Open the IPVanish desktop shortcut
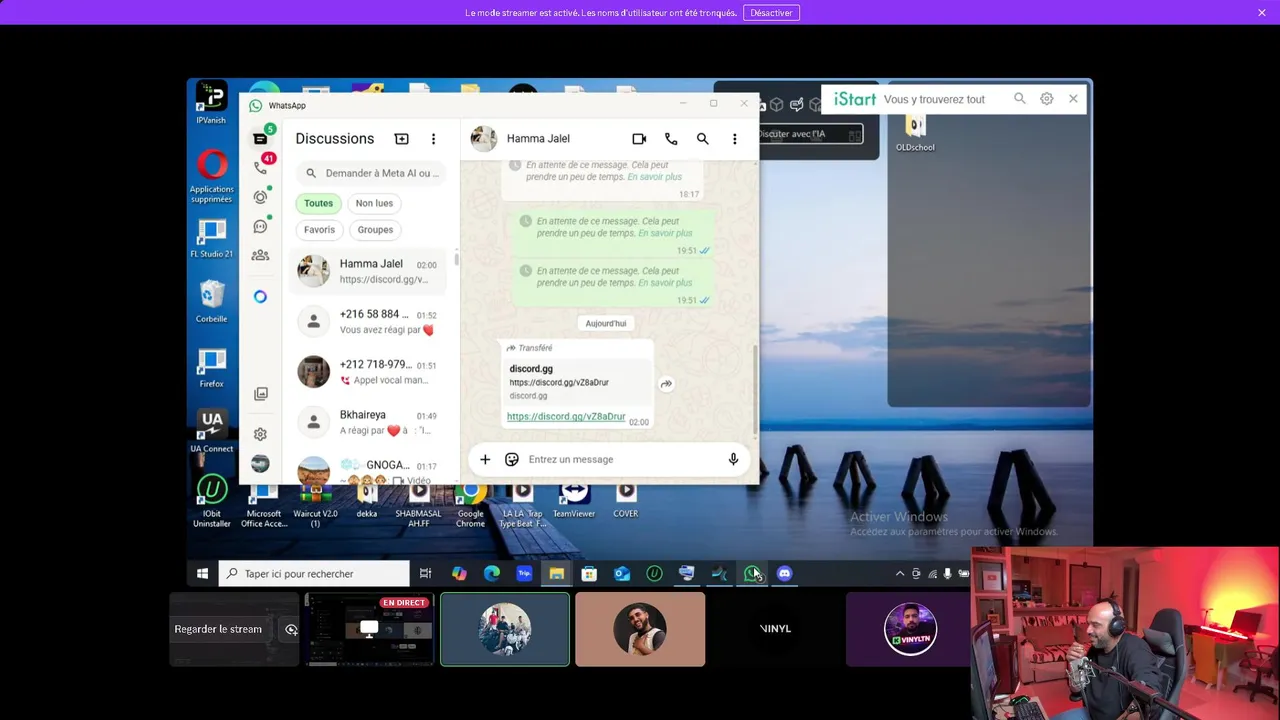This screenshot has width=1280, height=720. [211, 103]
